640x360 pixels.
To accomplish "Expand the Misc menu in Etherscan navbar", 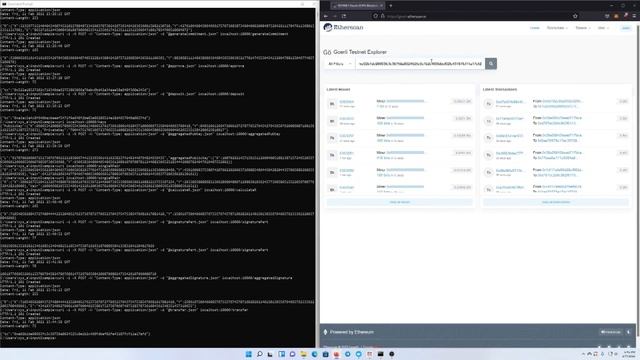I will coord(603,28).
